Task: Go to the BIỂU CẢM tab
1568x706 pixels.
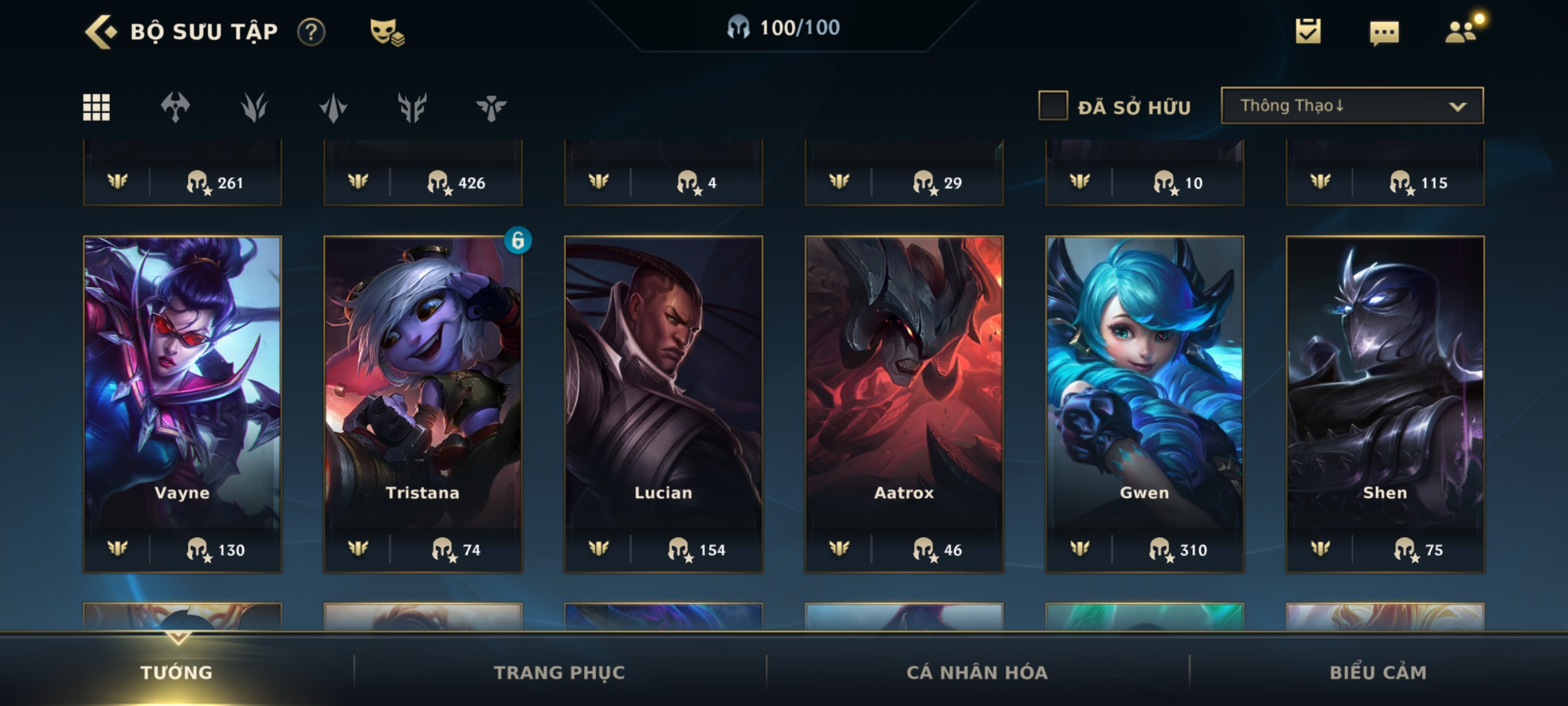Action: pos(1378,672)
